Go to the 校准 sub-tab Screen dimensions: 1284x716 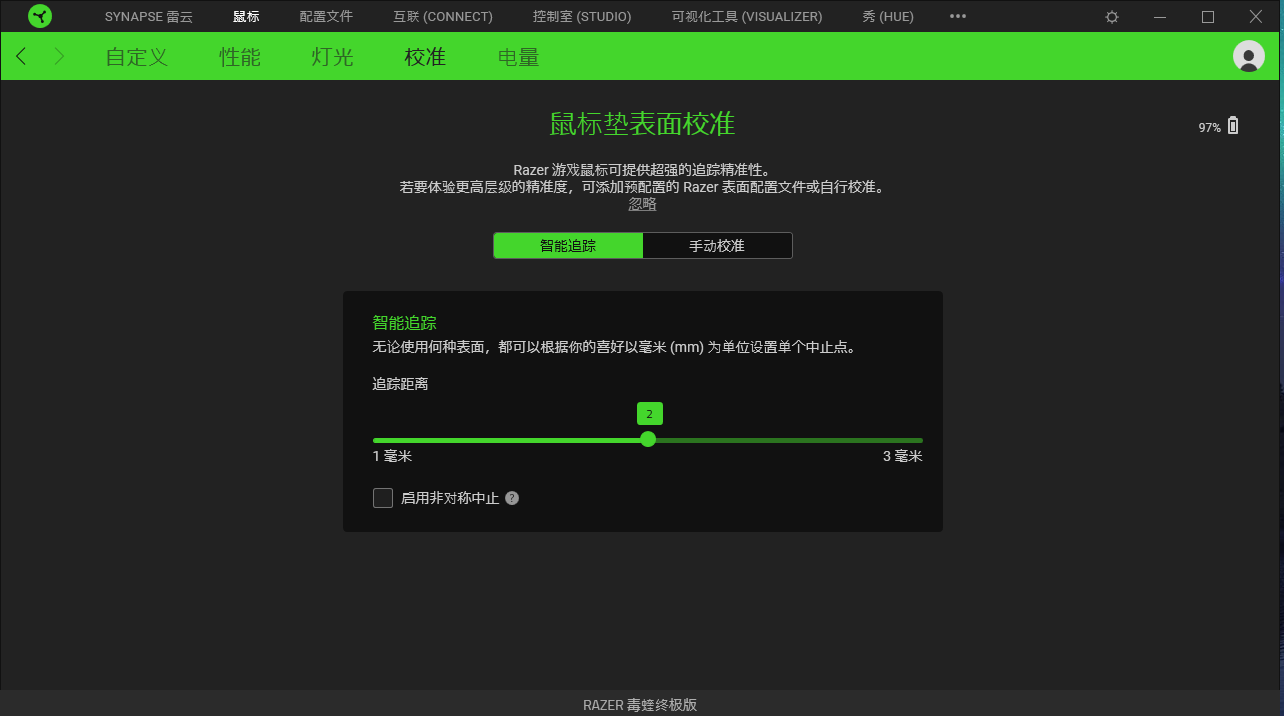pos(425,57)
